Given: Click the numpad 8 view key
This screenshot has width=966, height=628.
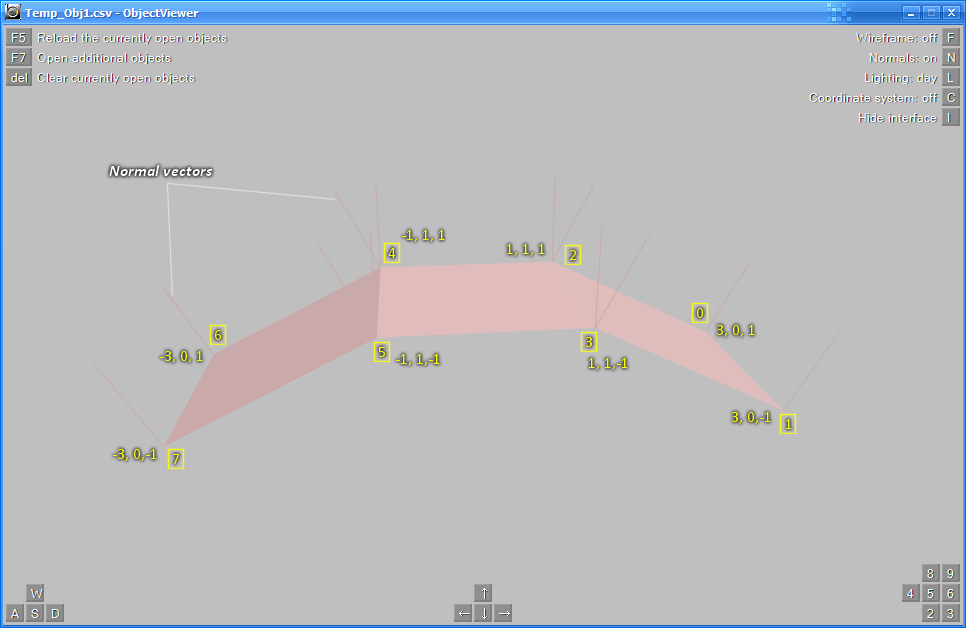Looking at the screenshot, I should [x=930, y=573].
